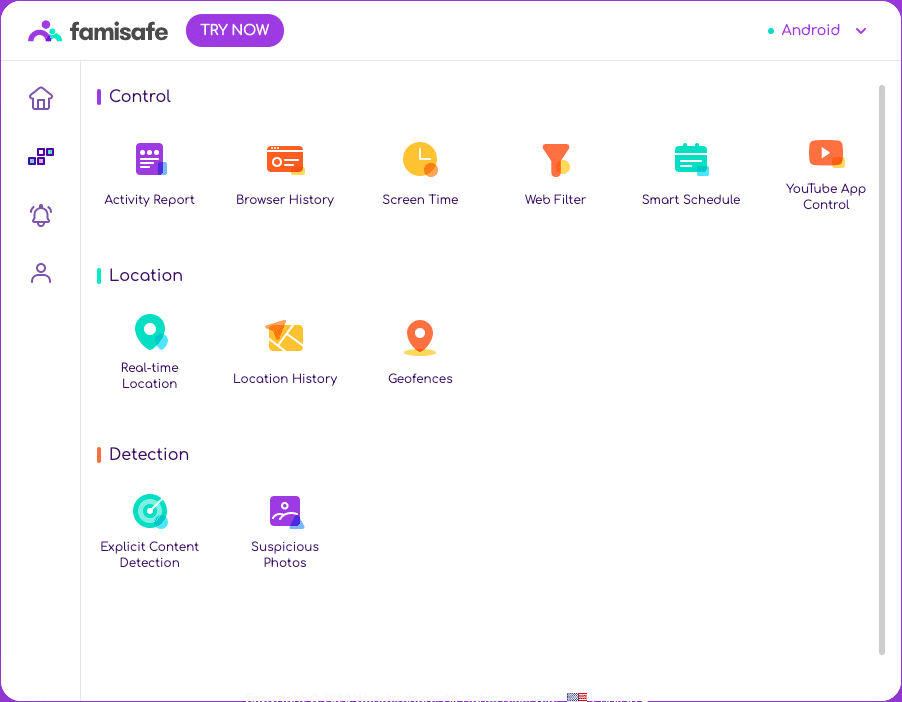View Real-time Location pin icon
The image size is (902, 702).
click(x=150, y=333)
